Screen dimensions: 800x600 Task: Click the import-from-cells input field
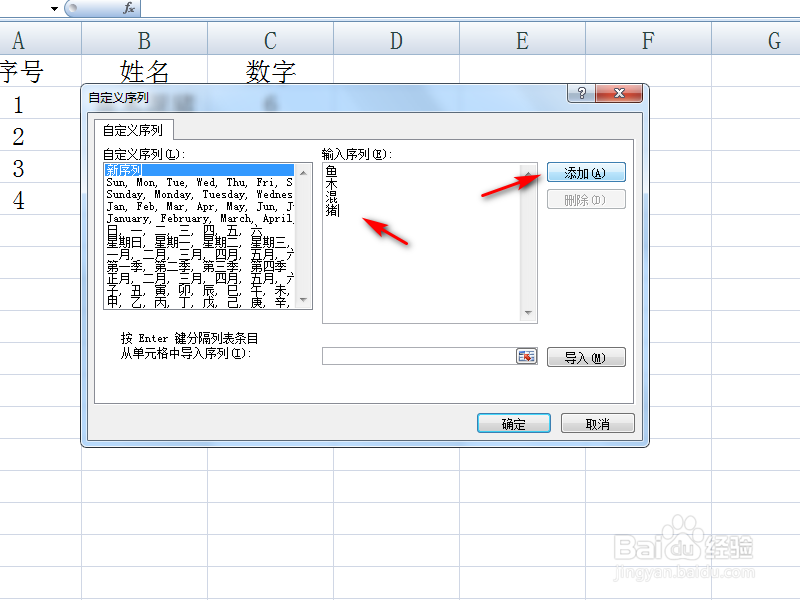click(x=419, y=356)
